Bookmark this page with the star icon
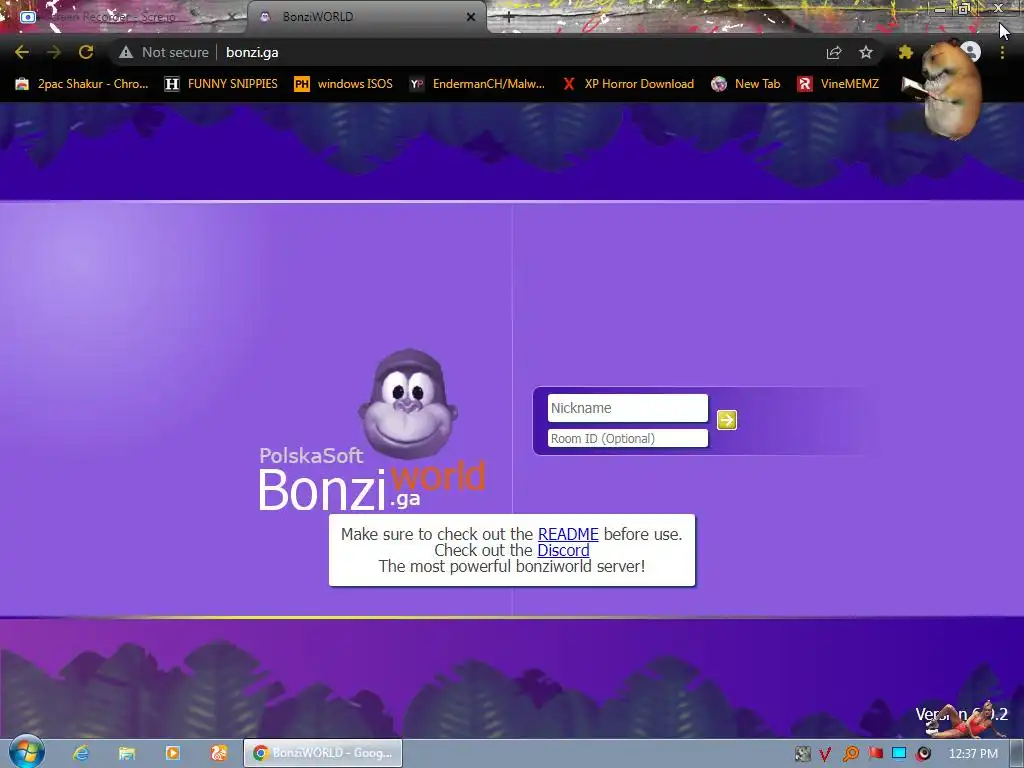 865,52
